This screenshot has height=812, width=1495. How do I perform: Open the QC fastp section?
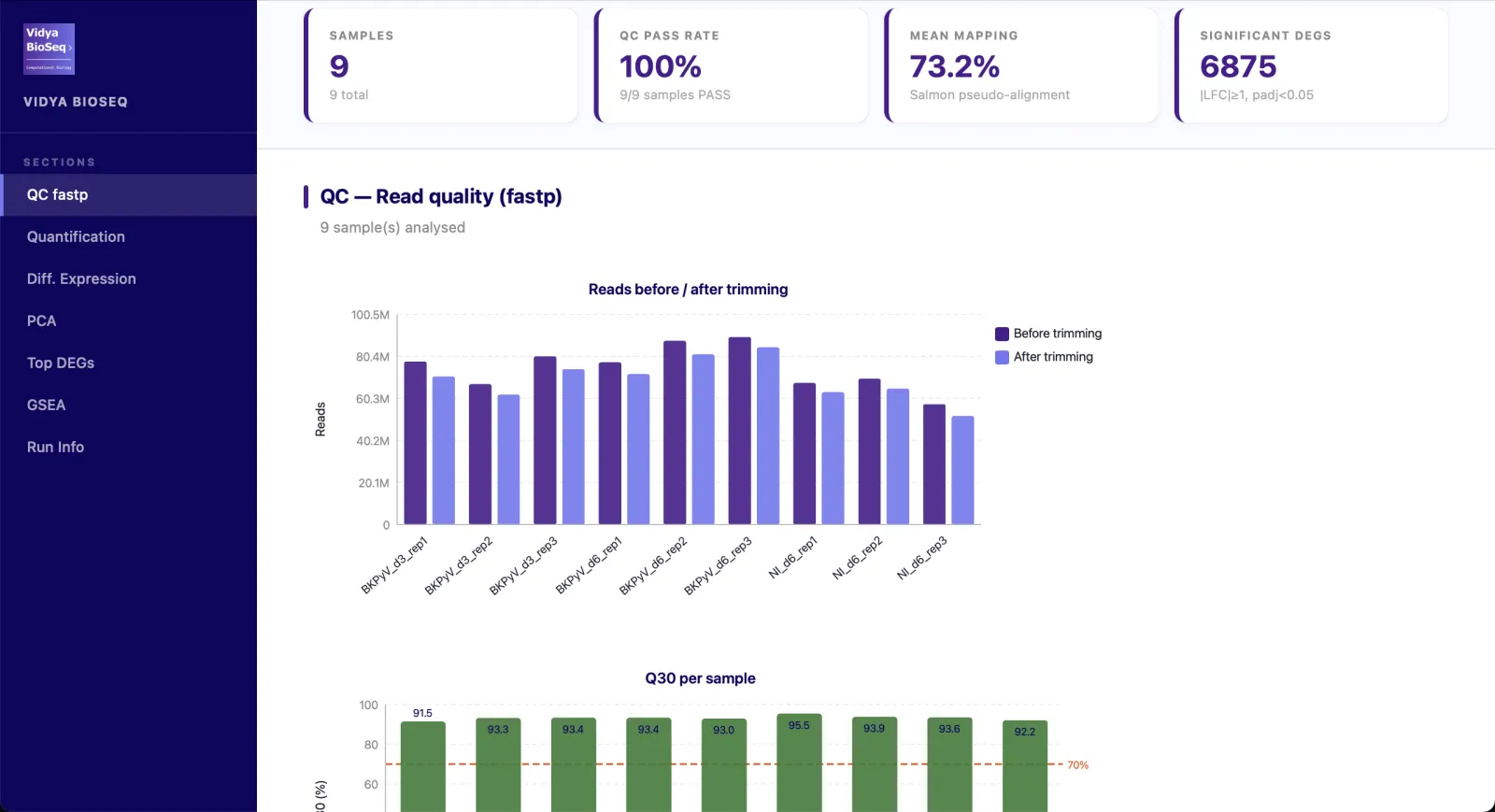coord(128,195)
